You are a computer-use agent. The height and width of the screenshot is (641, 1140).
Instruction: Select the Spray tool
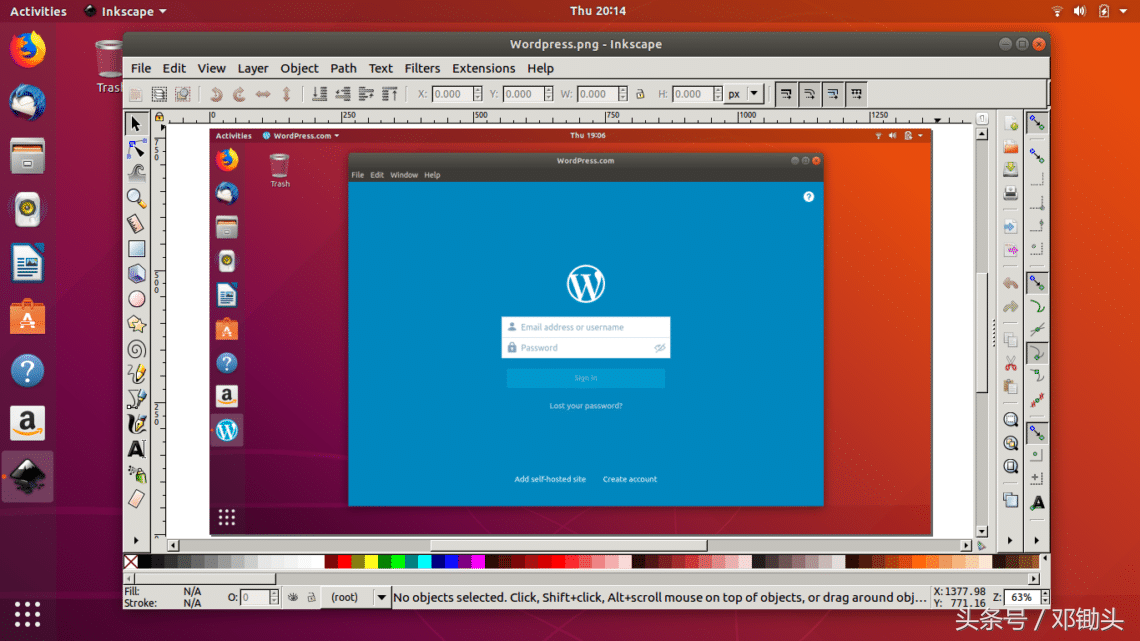click(136, 474)
